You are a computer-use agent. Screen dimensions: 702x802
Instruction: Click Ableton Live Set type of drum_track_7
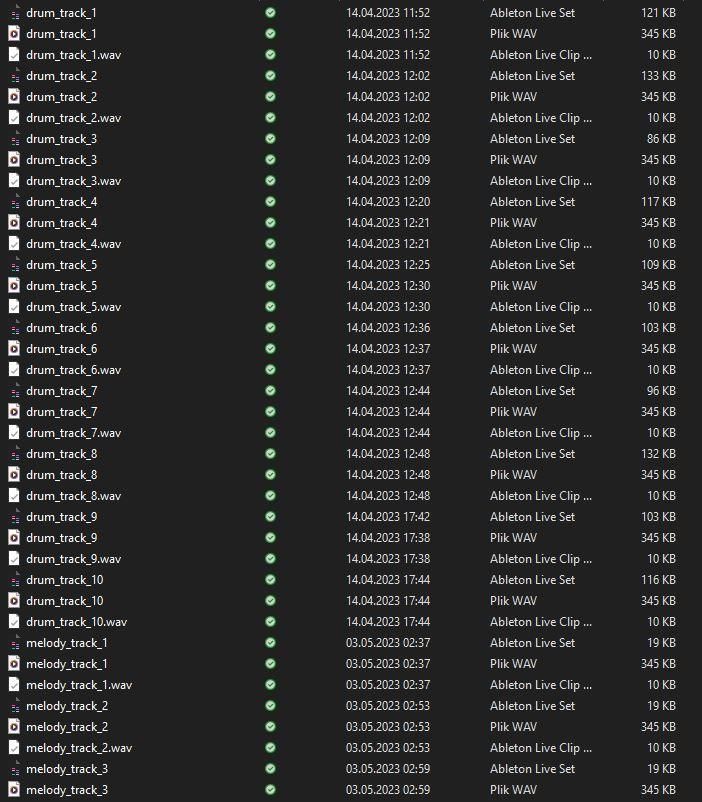(532, 390)
